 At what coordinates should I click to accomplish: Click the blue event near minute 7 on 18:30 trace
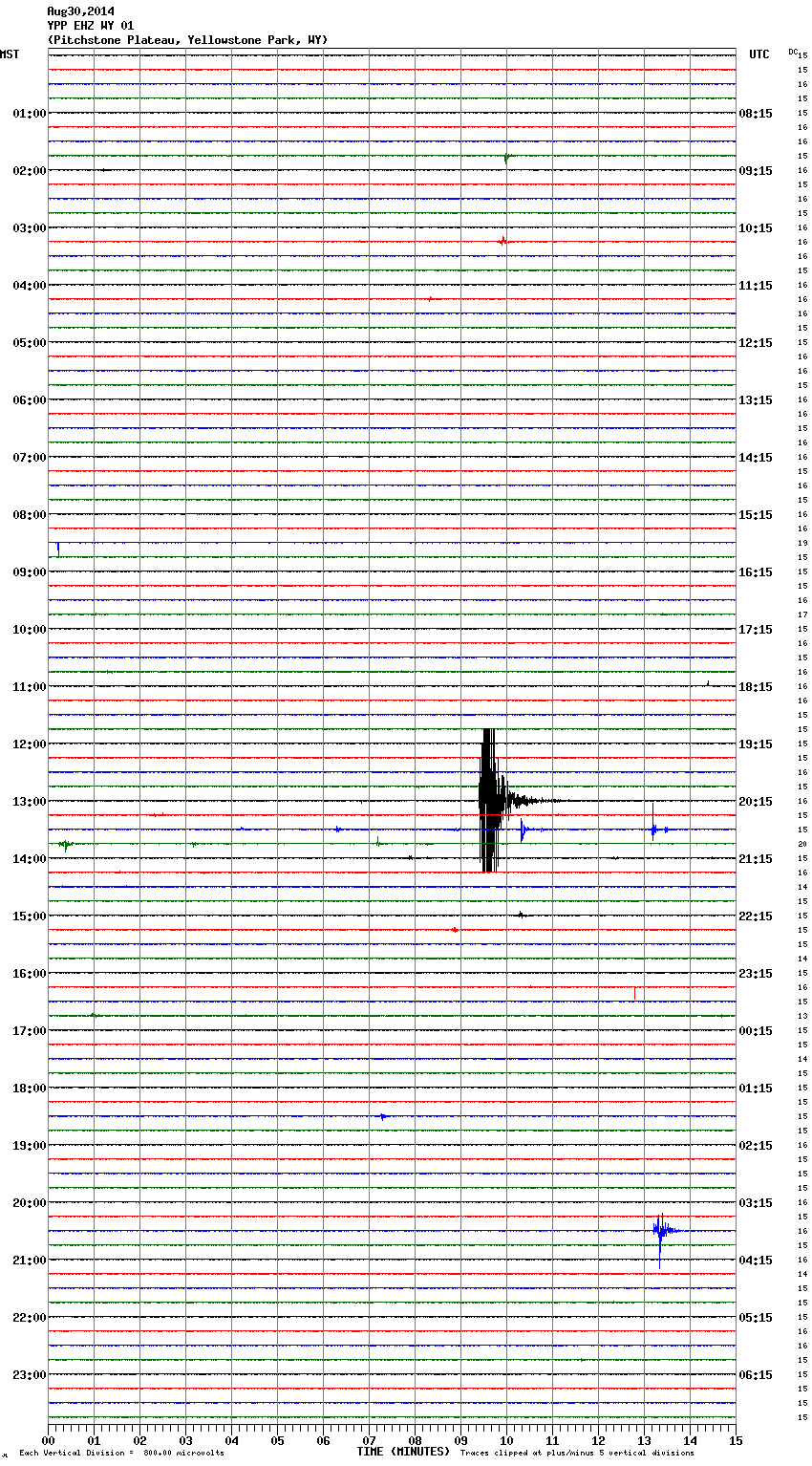pos(382,1116)
